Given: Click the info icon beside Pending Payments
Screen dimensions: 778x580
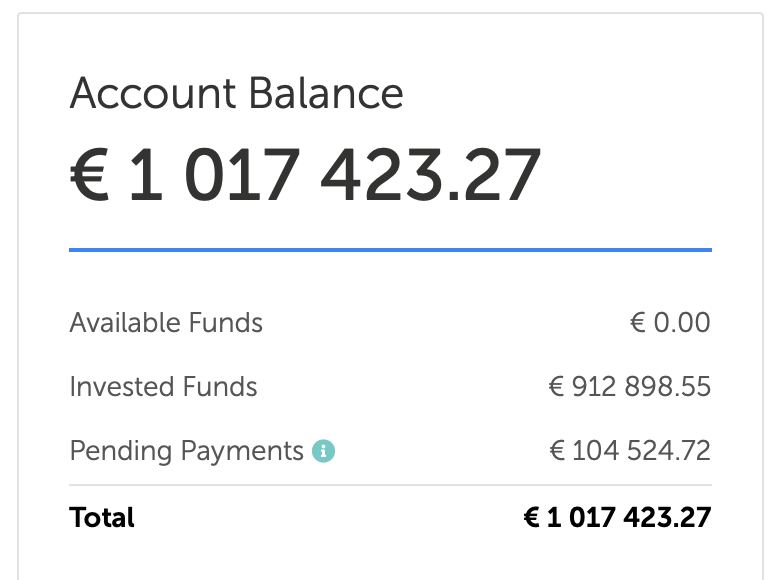Looking at the screenshot, I should [323, 451].
